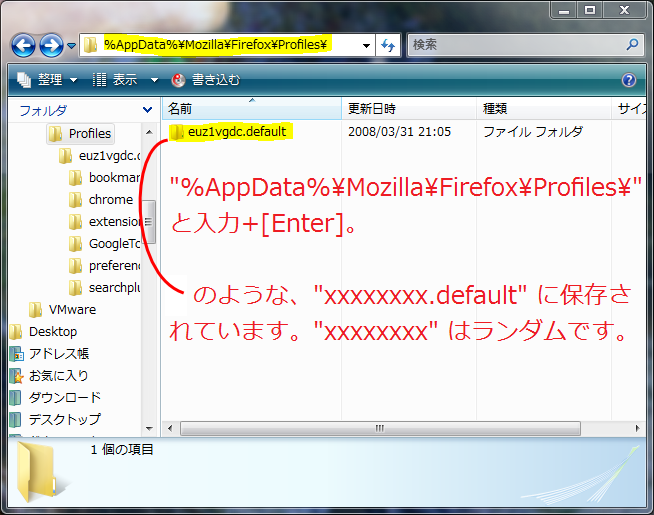Select the VMware folder in tree
654x515 pixels.
tap(63, 310)
